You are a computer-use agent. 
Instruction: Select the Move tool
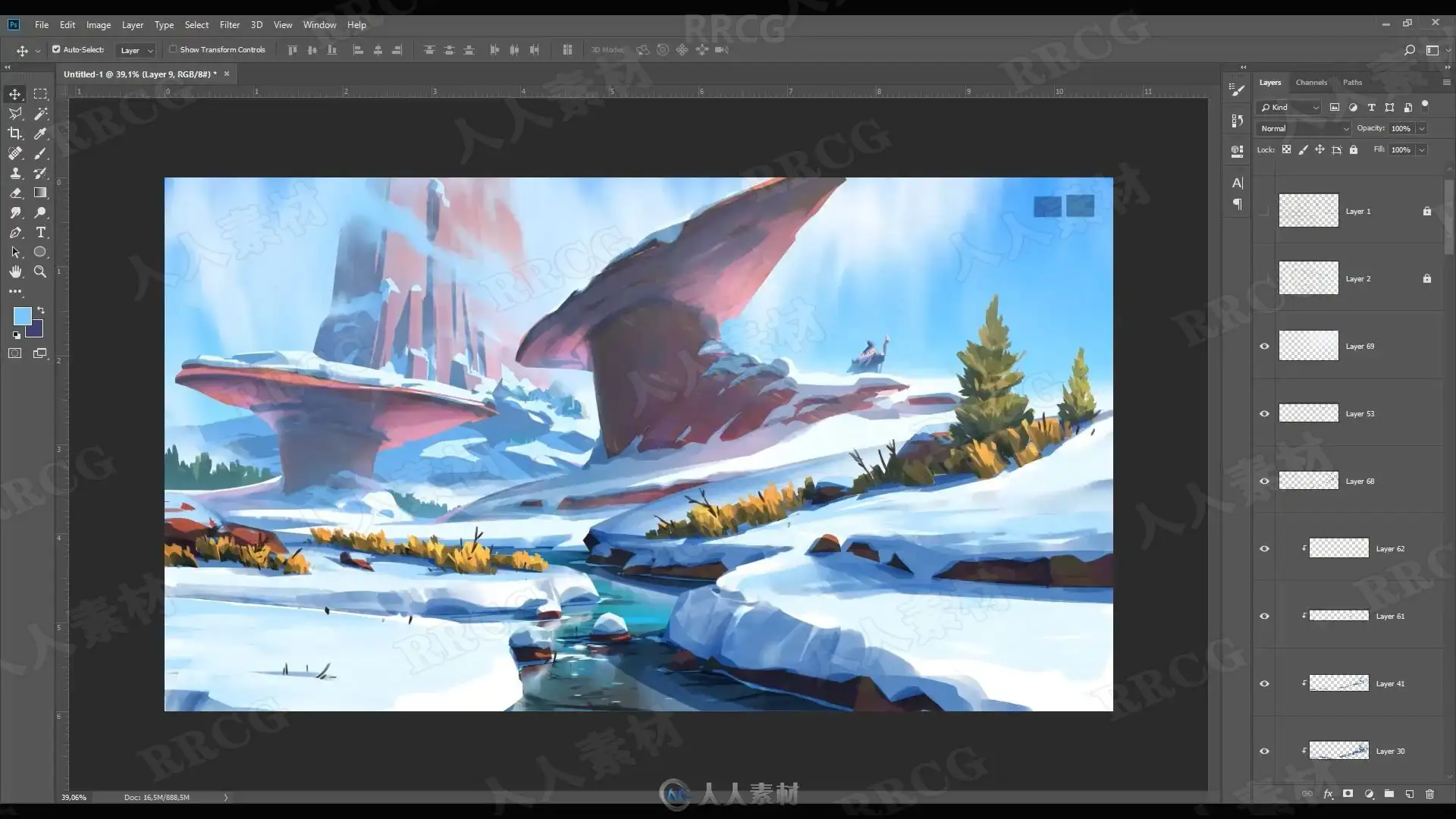(15, 94)
